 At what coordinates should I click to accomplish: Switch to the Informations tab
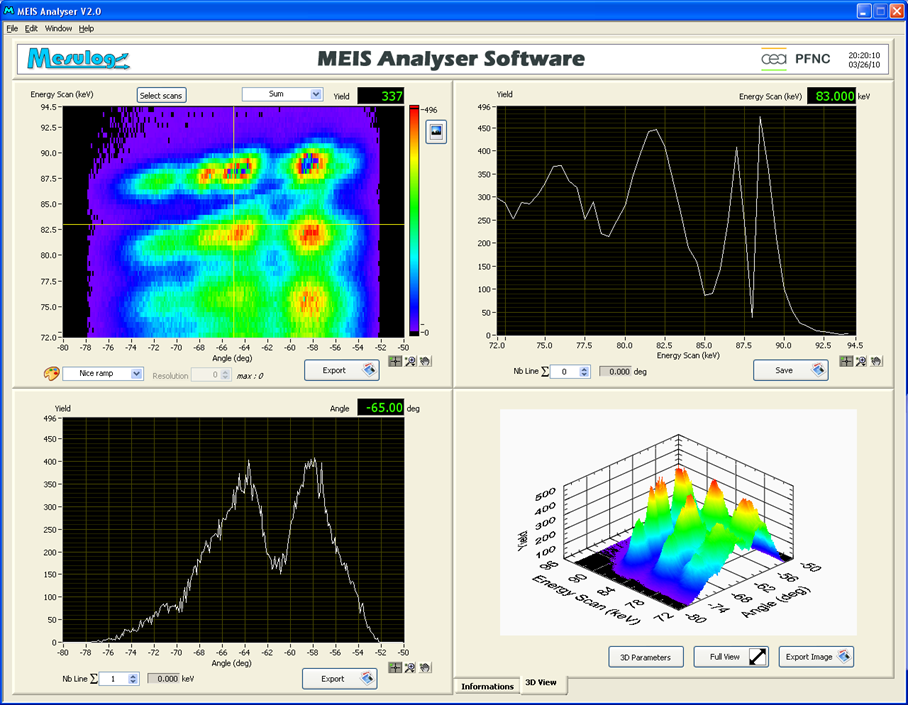pyautogui.click(x=487, y=686)
